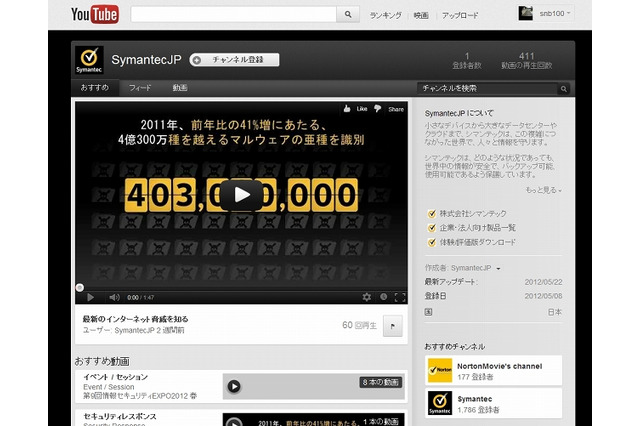The height and width of the screenshot is (426, 640).
Task: Click the channel search magnifier icon
Action: click(x=564, y=89)
